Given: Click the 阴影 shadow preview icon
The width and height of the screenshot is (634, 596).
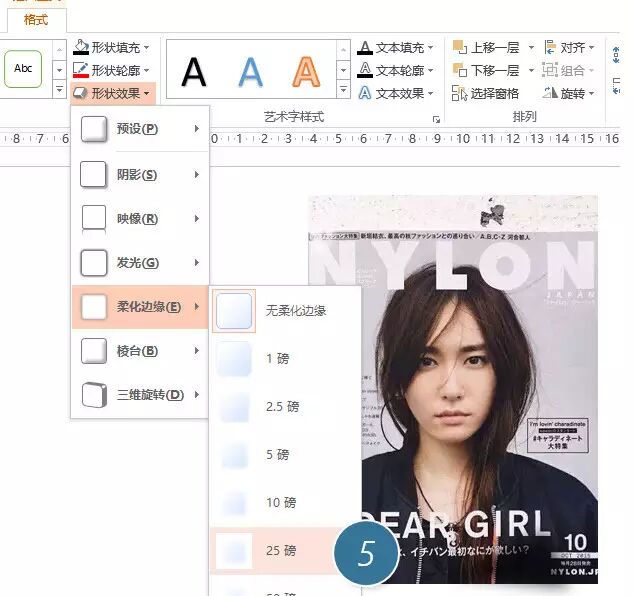Looking at the screenshot, I should click(x=94, y=175).
